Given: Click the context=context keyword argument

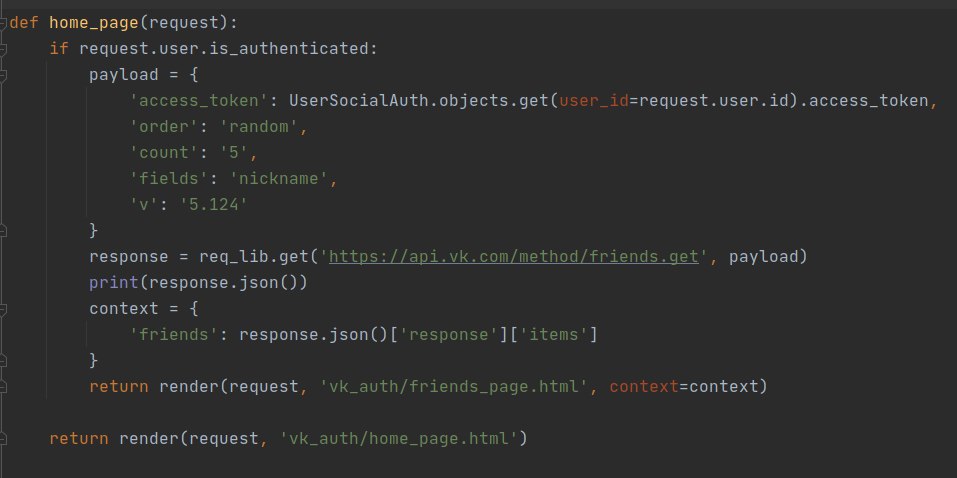Looking at the screenshot, I should 683,386.
